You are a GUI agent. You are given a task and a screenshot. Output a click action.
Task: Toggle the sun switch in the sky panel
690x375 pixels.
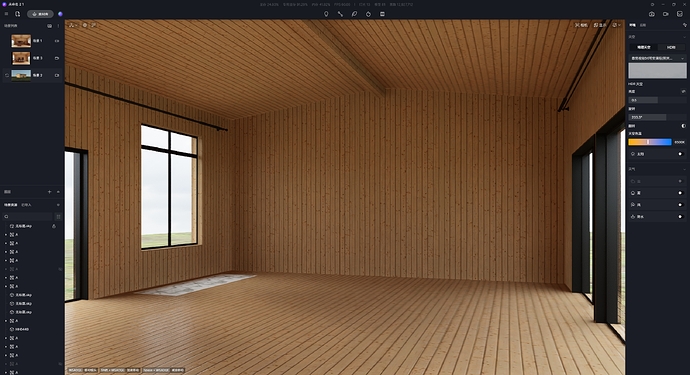point(681,154)
